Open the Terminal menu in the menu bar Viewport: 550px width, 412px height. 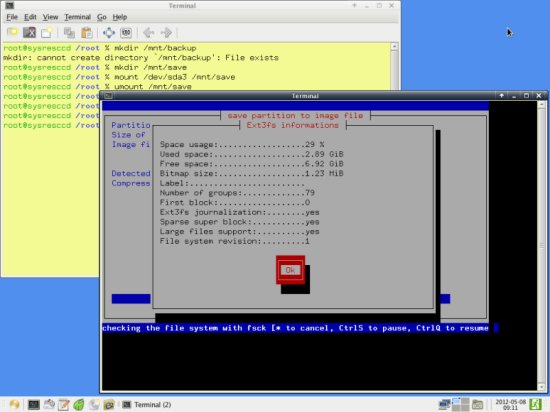[78, 17]
